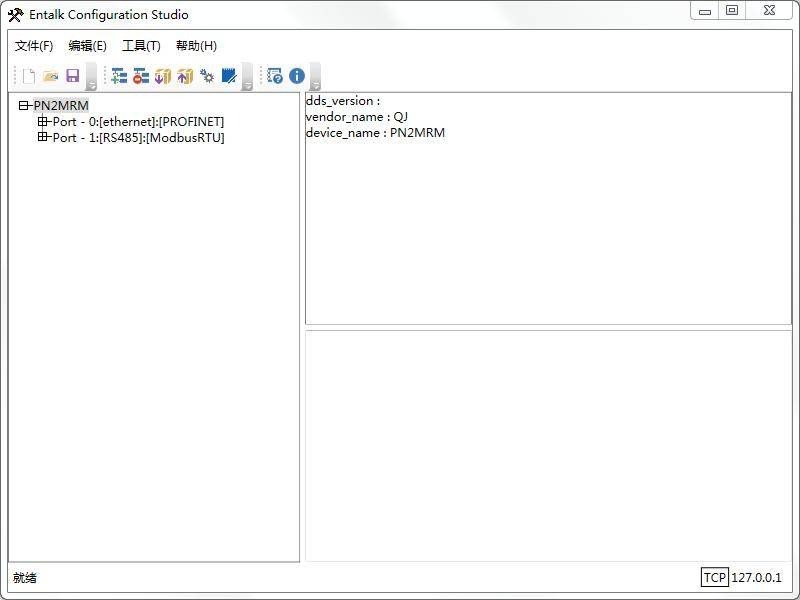Click the vendor_name : QJ line
The image size is (800, 600).
[357, 117]
